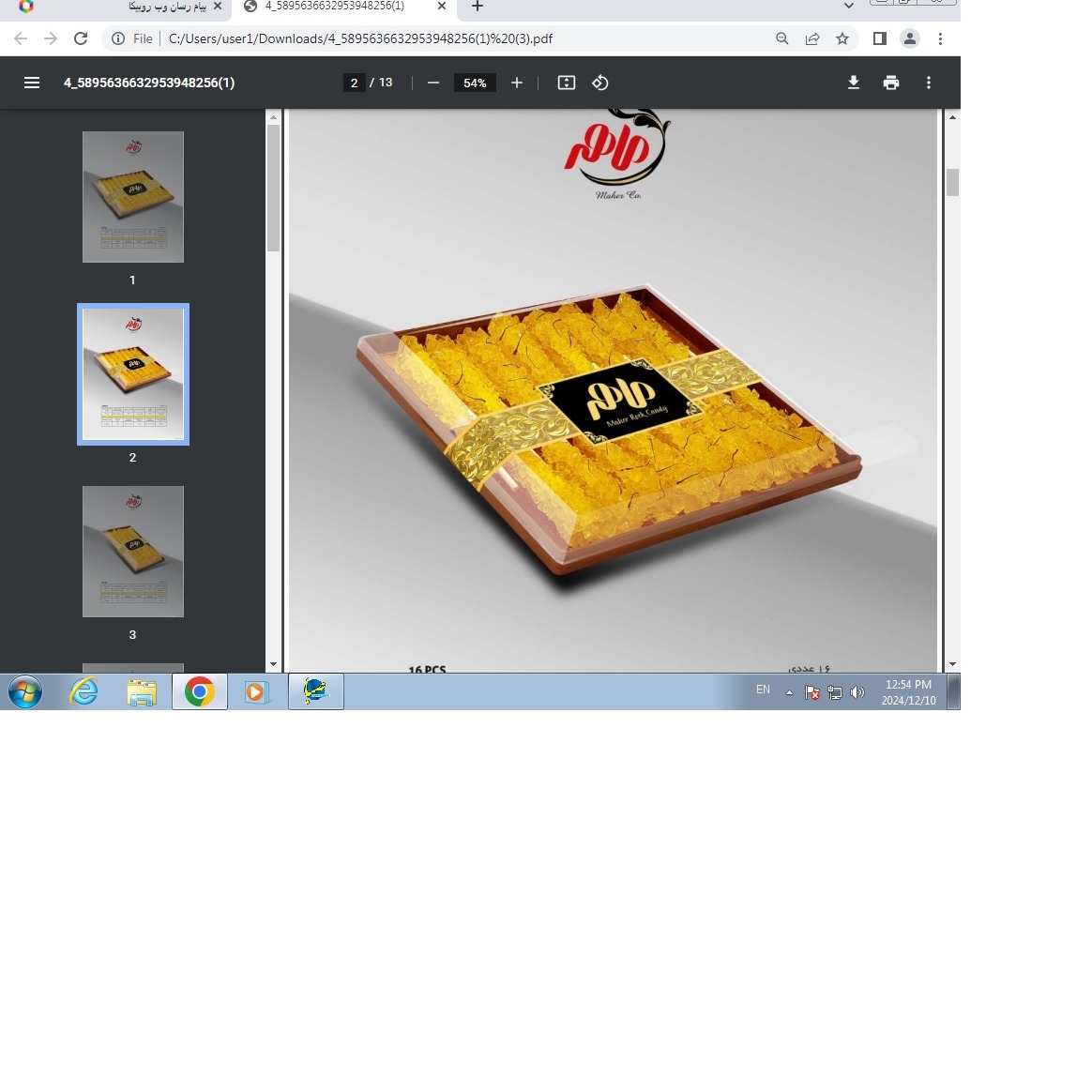Click the zoom in plus button
This screenshot has height=1092, width=1092.
(x=517, y=83)
